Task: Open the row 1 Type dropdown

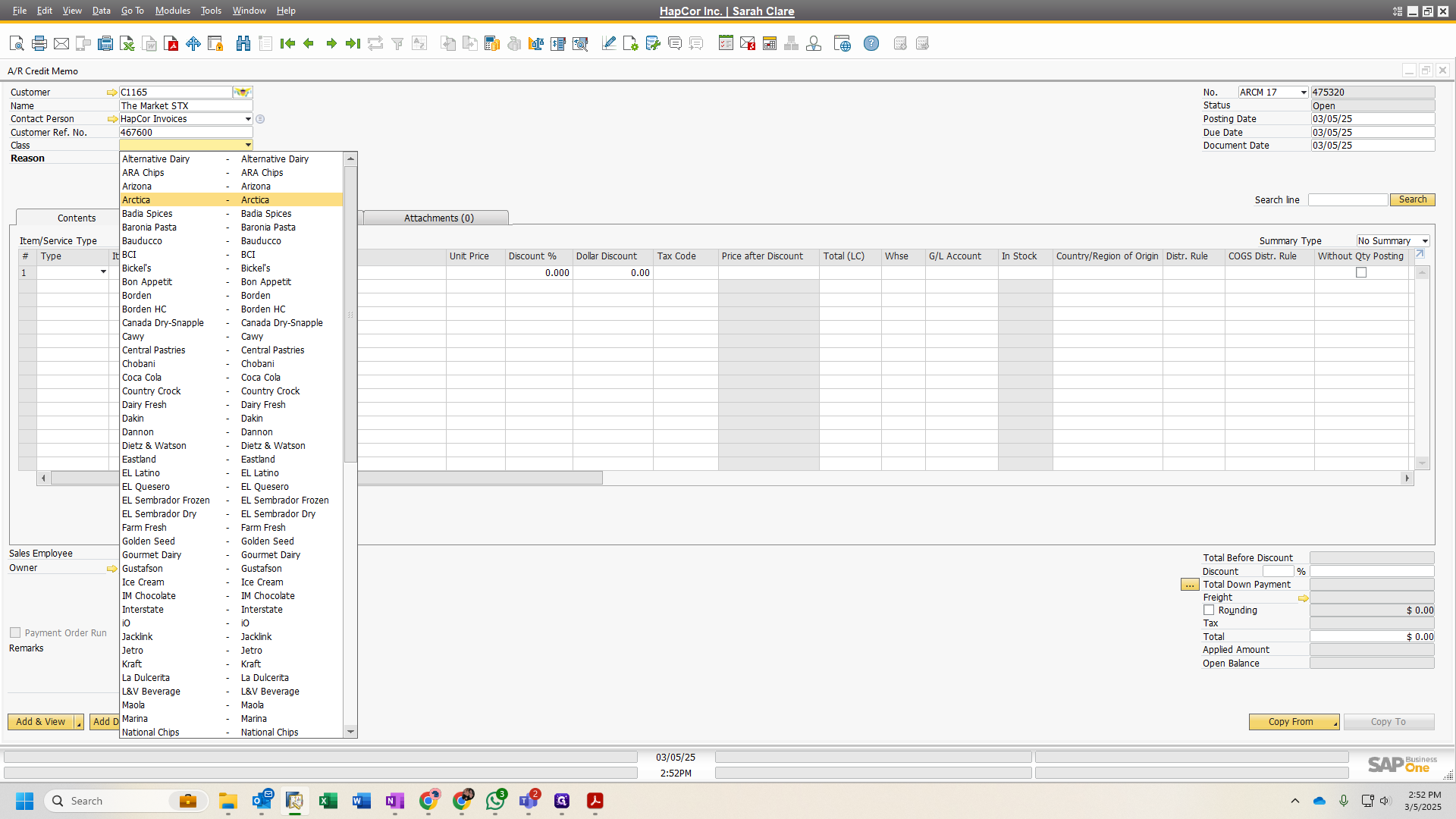Action: (x=103, y=272)
